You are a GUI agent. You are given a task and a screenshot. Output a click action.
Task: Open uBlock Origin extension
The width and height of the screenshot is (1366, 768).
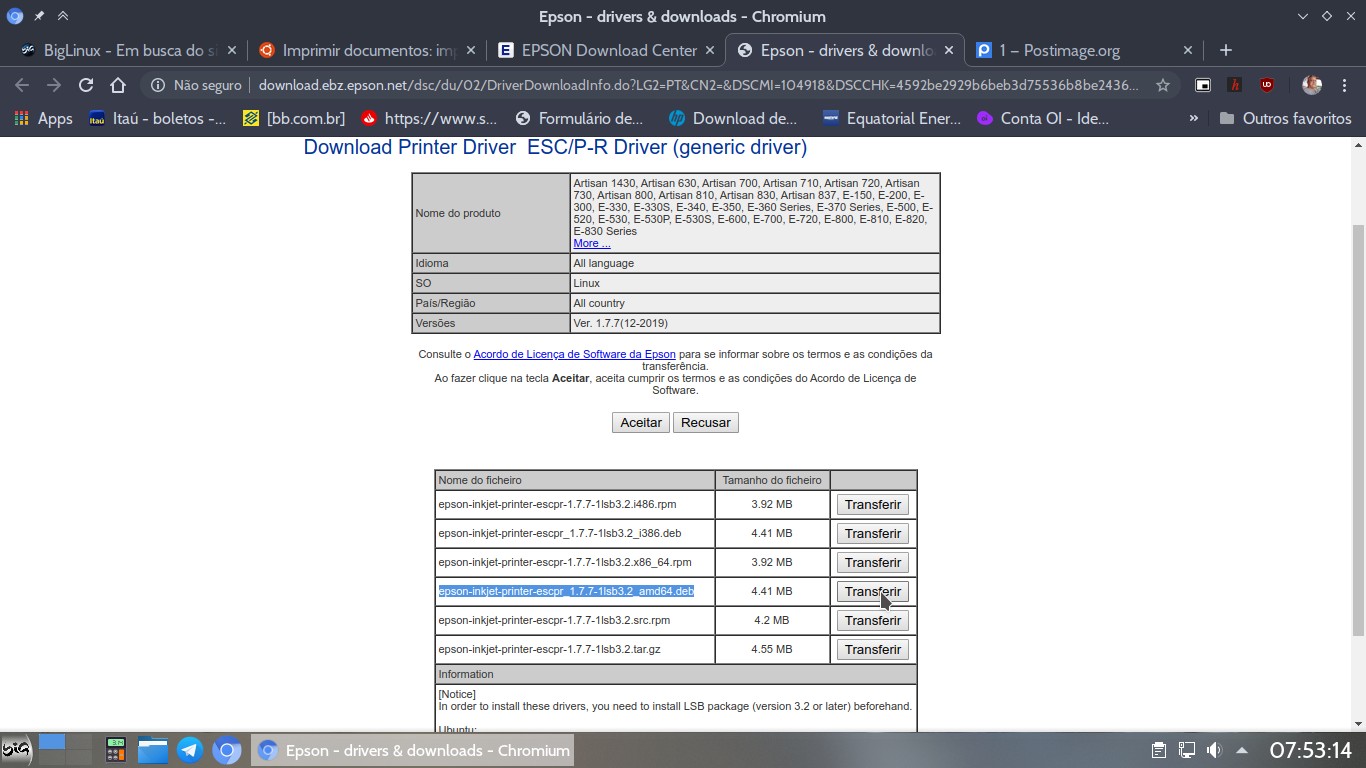(x=1267, y=85)
